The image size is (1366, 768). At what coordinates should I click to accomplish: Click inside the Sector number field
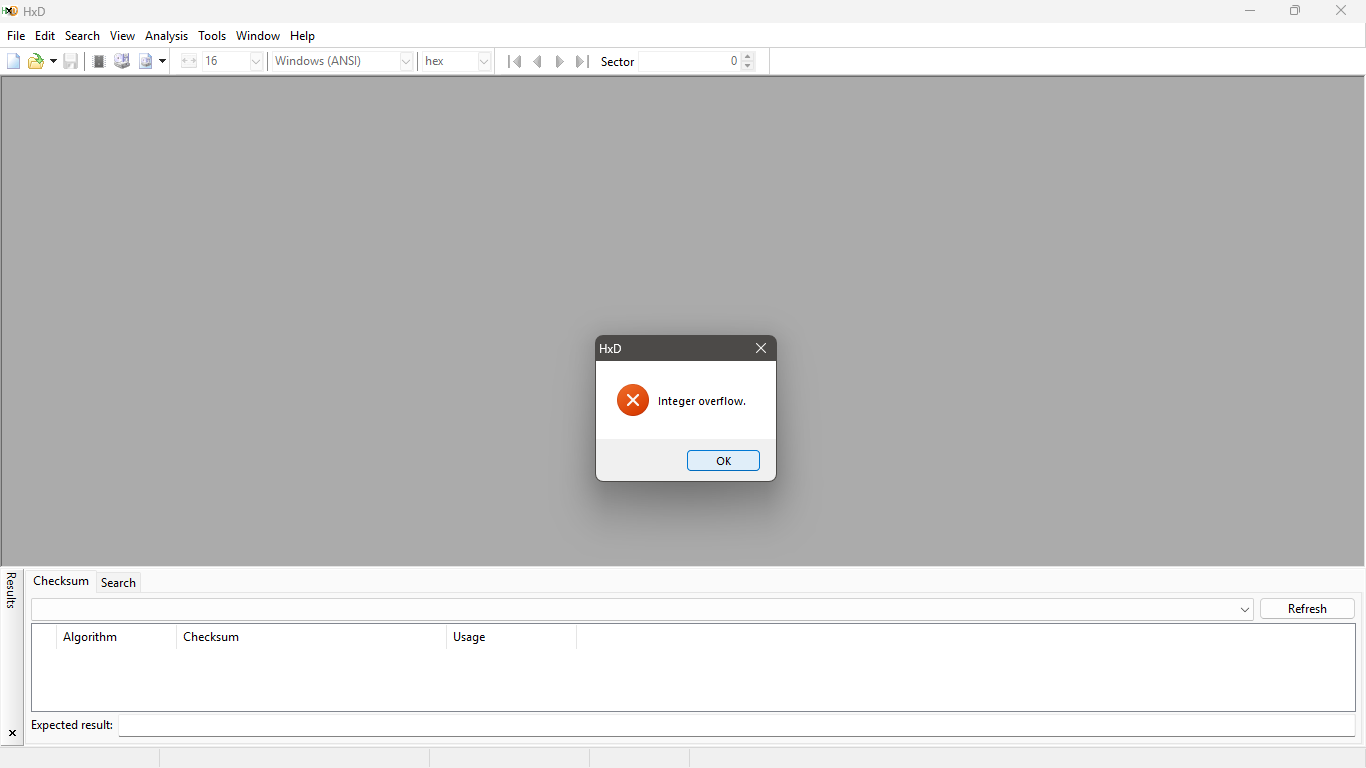(x=689, y=61)
